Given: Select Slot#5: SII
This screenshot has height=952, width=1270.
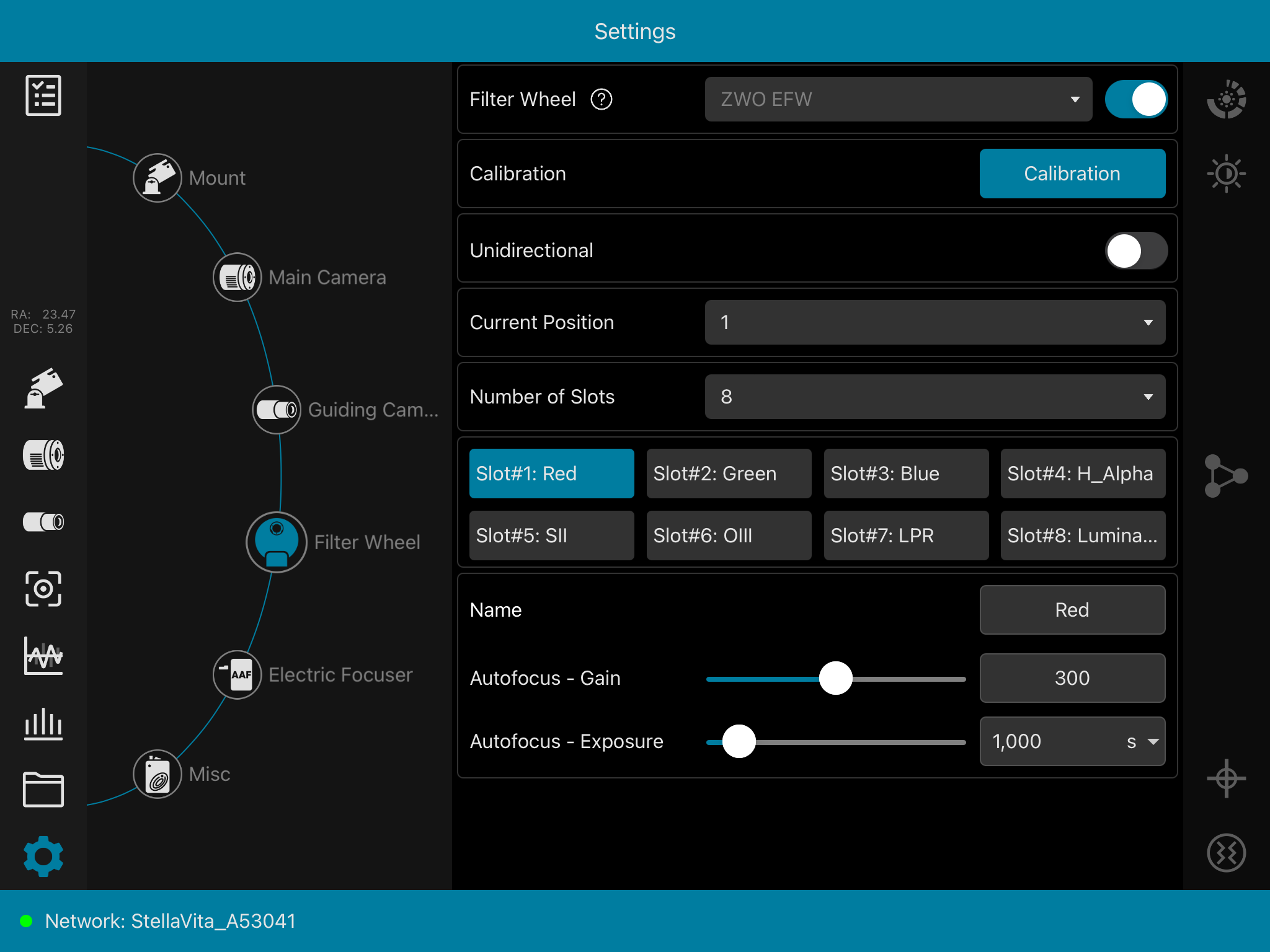Looking at the screenshot, I should point(552,535).
